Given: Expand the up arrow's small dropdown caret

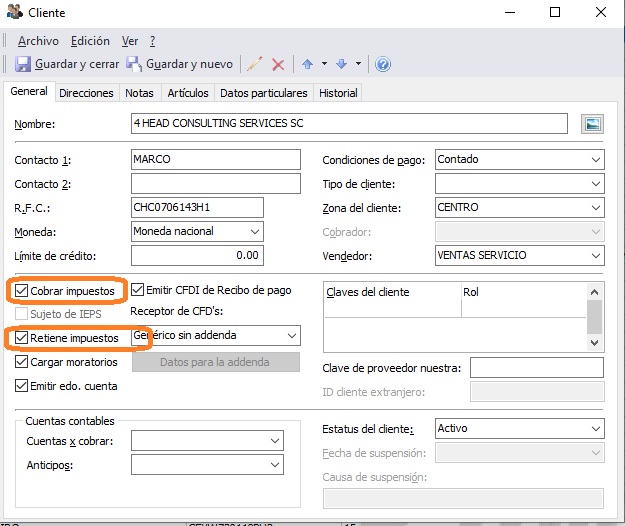Looking at the screenshot, I should coord(324,64).
